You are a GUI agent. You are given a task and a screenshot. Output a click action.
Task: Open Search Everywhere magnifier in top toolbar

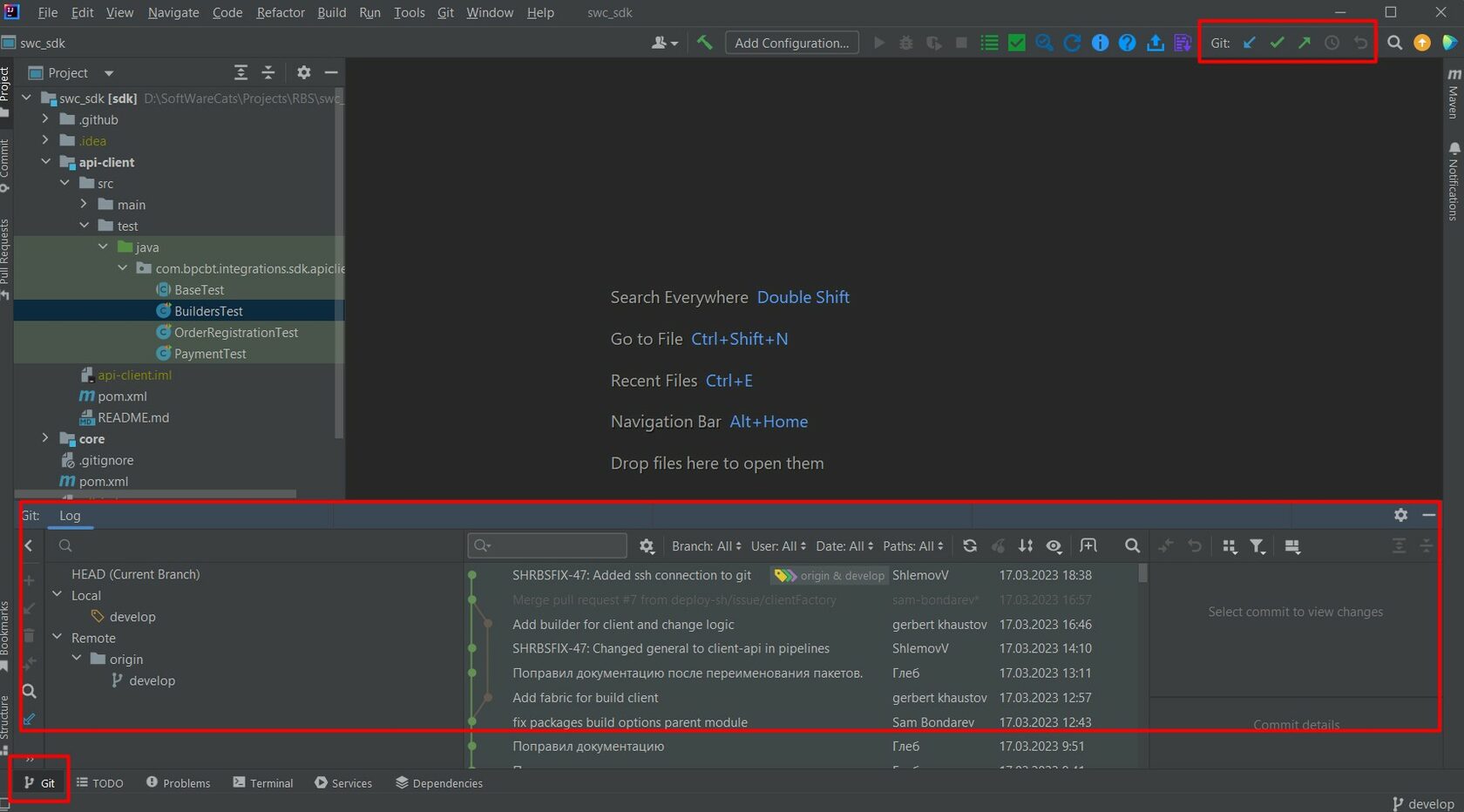1394,43
